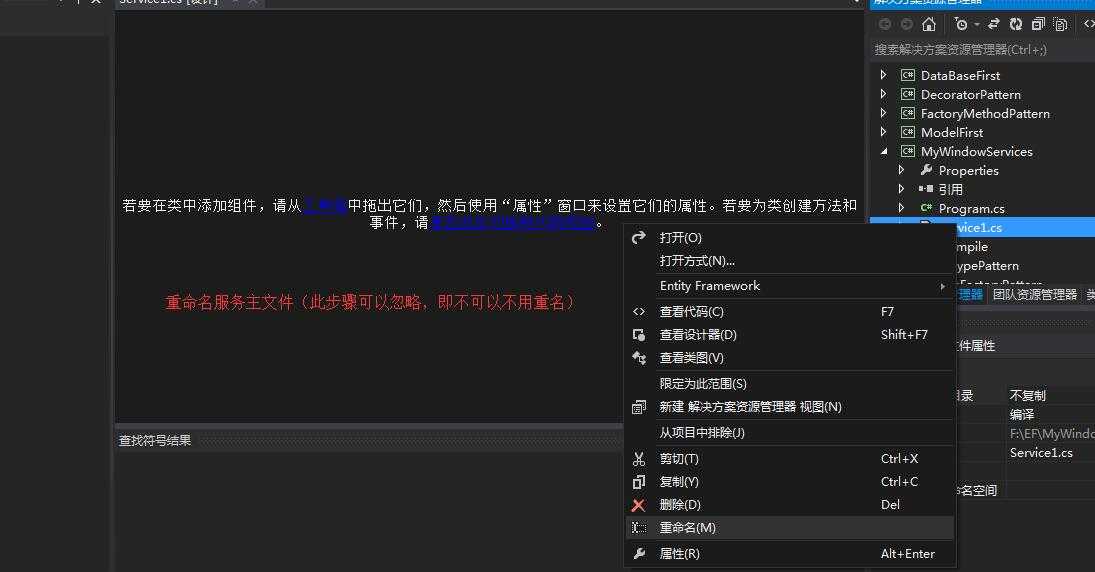Expand the 引用 references node
Viewport: 1095px width, 572px height.
(902, 189)
